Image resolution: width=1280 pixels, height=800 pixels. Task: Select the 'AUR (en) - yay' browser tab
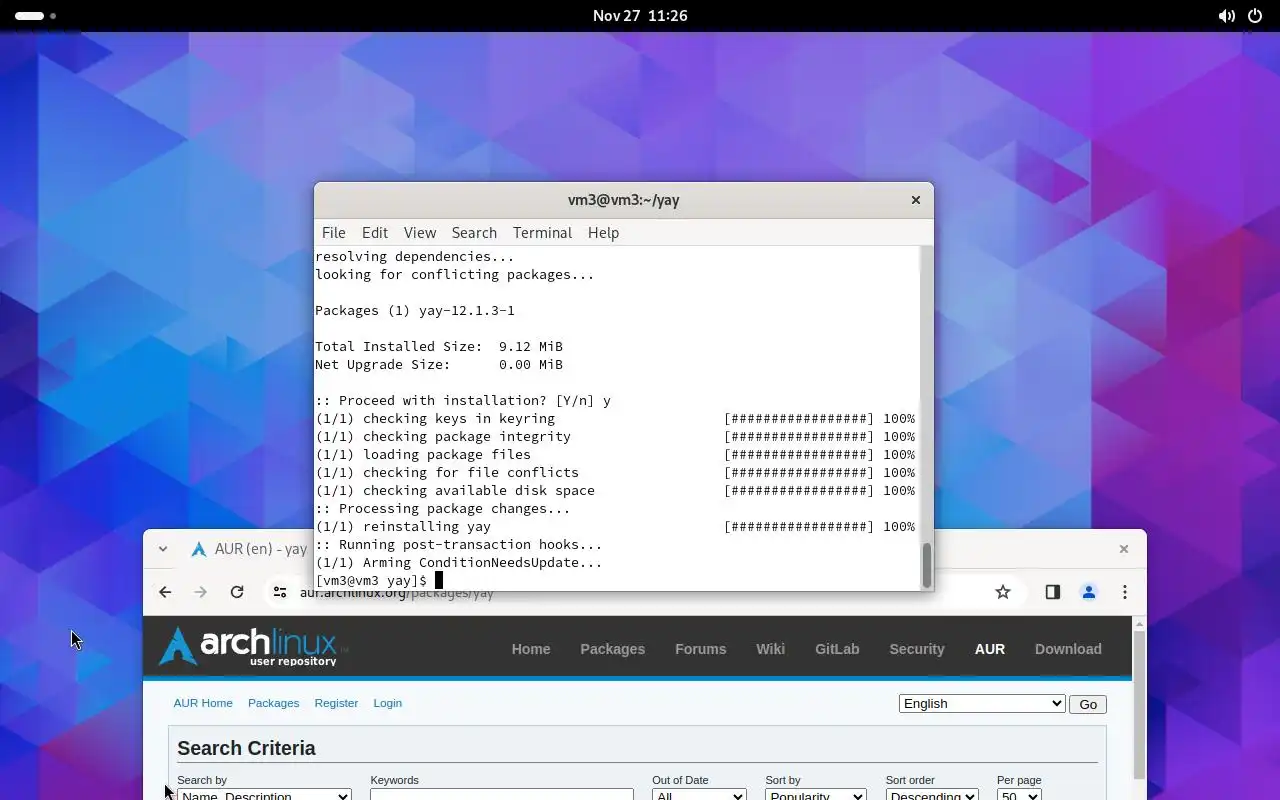coord(250,549)
